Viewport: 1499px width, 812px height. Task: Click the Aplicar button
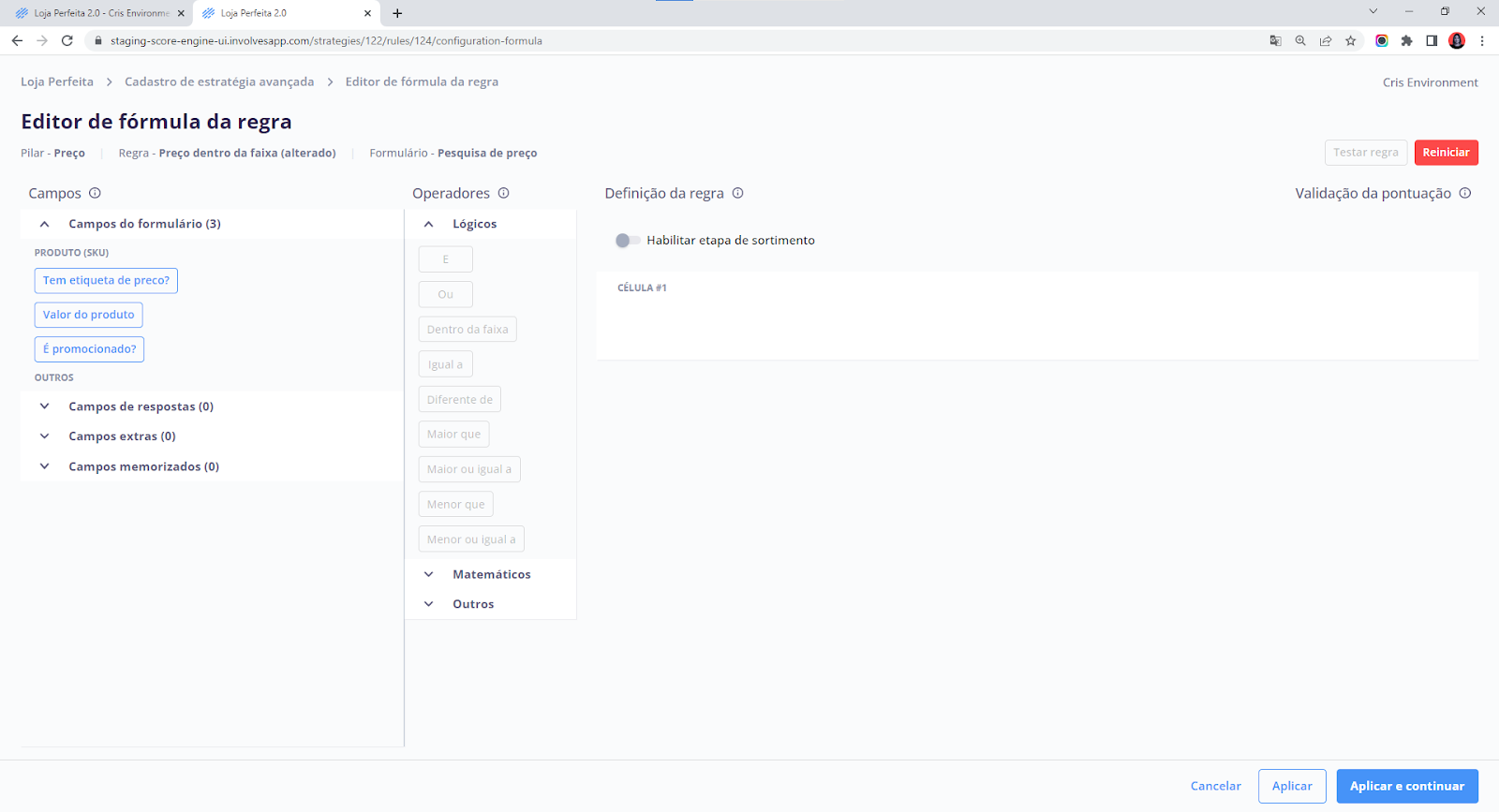[x=1292, y=786]
